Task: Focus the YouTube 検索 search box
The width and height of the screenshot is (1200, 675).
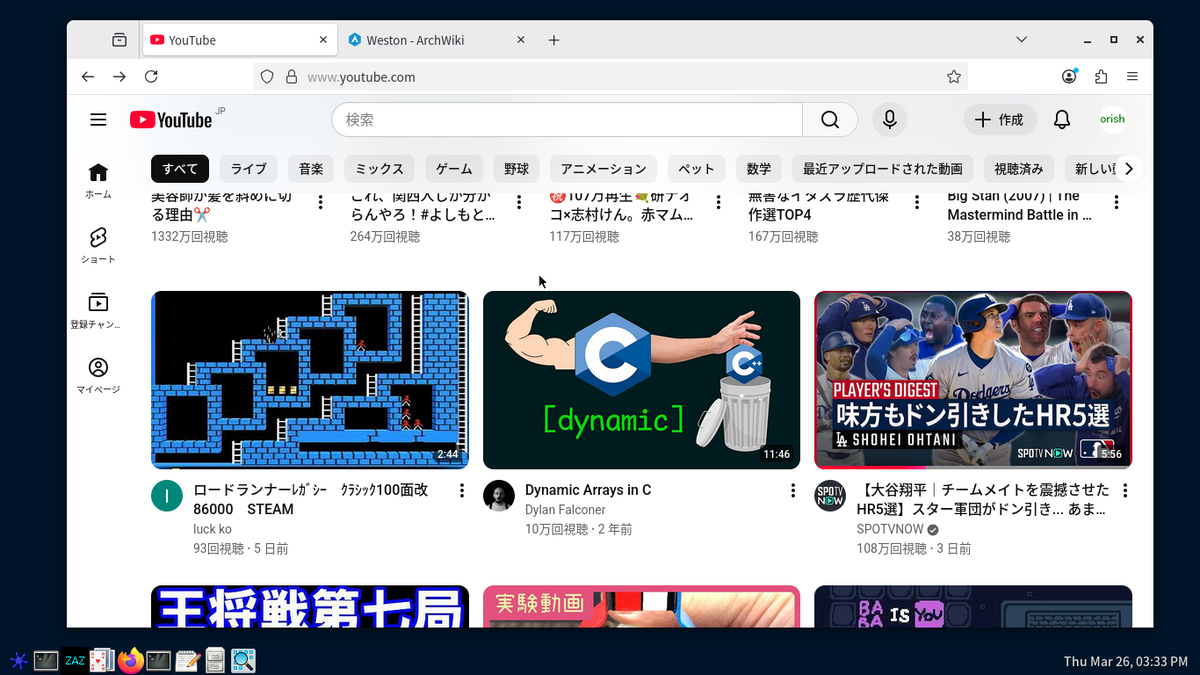Action: pyautogui.click(x=567, y=120)
